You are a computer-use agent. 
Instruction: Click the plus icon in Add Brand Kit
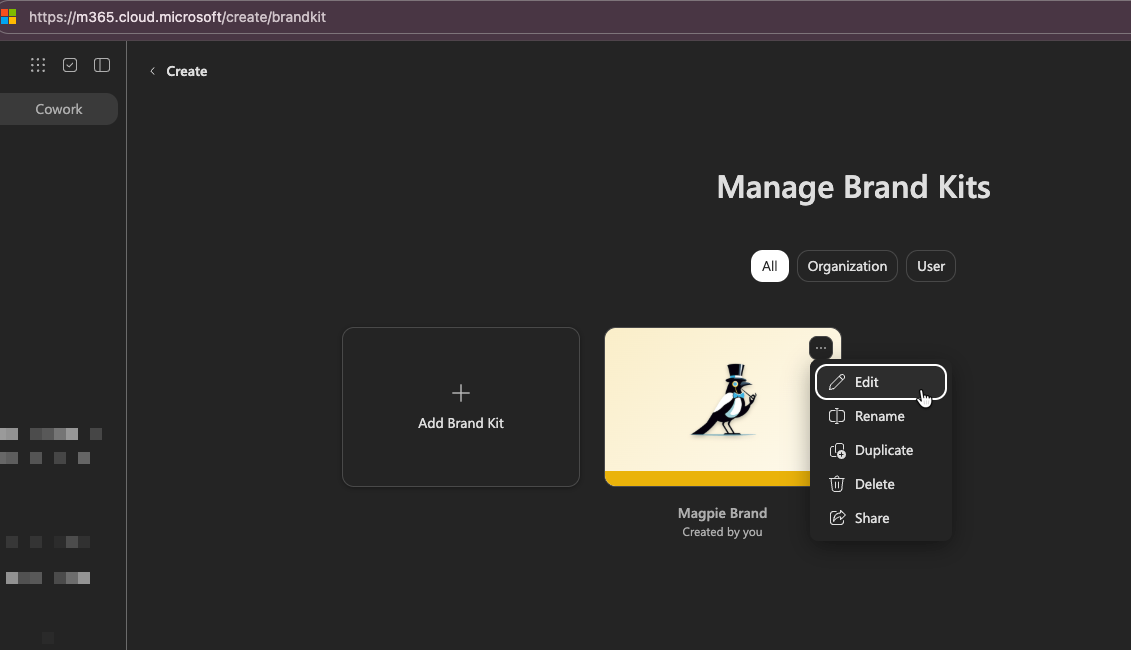pyautogui.click(x=461, y=392)
